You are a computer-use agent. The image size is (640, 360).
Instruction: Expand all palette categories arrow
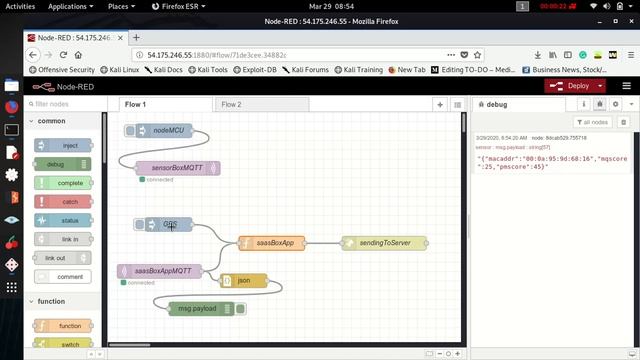click(x=99, y=354)
